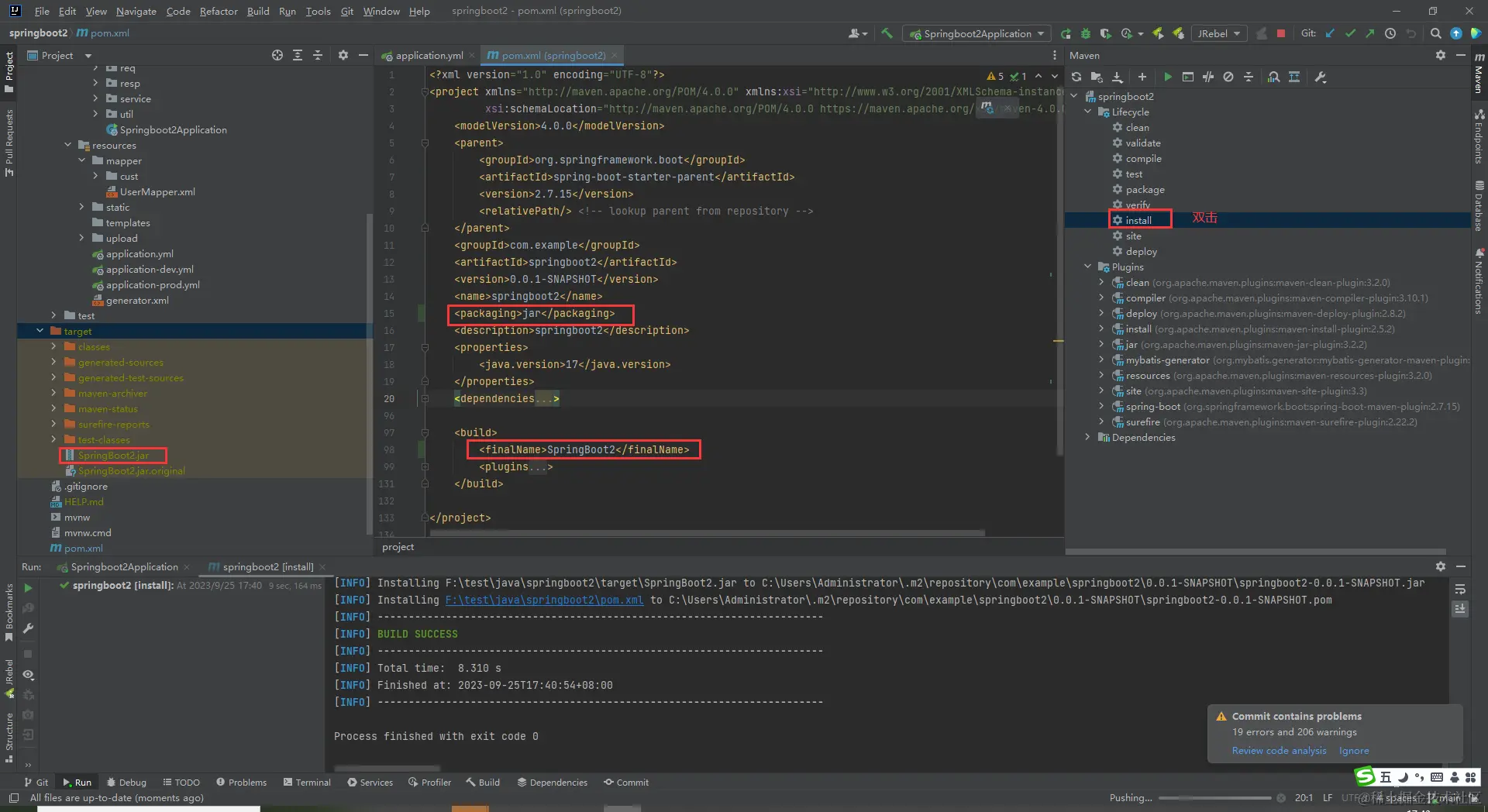Click Generate Sources and Update Folders icon

(1097, 77)
